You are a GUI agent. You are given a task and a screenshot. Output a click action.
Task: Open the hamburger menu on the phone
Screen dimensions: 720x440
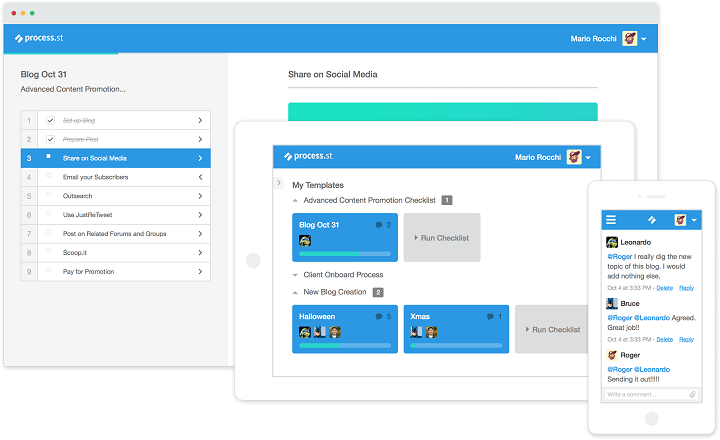(611, 220)
